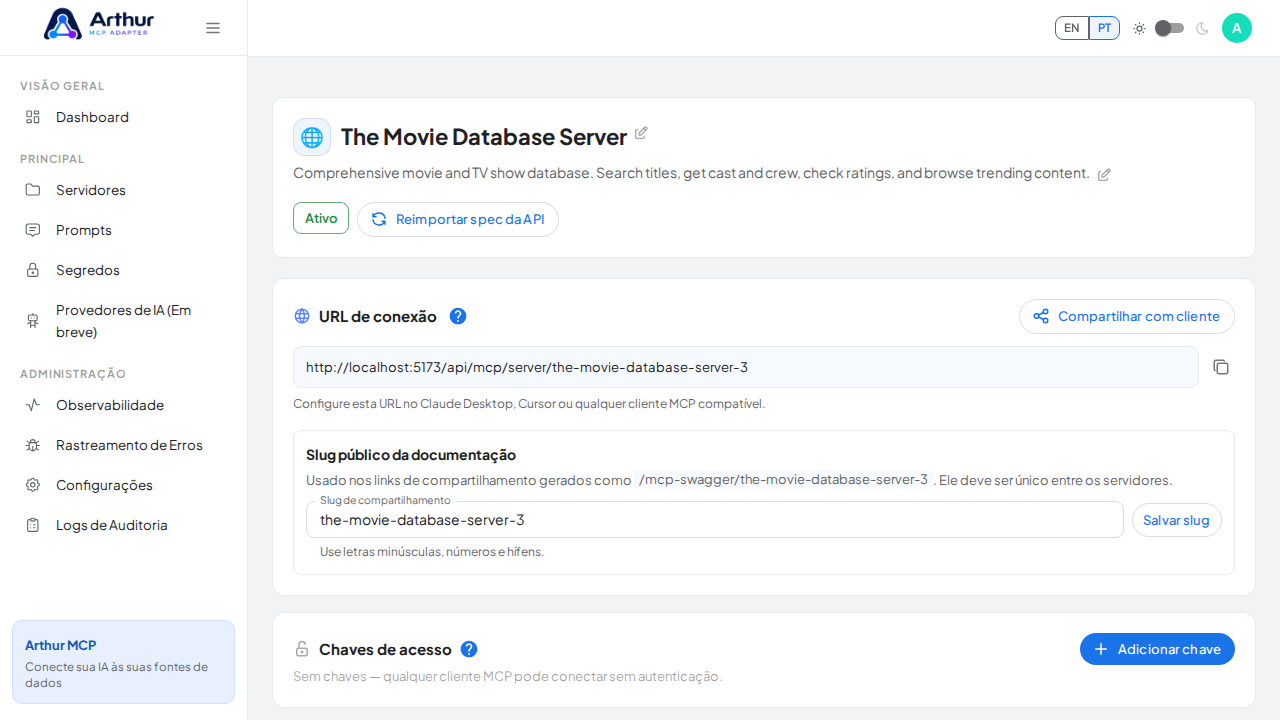
Task: Go to Configurações
Action: (x=123, y=485)
